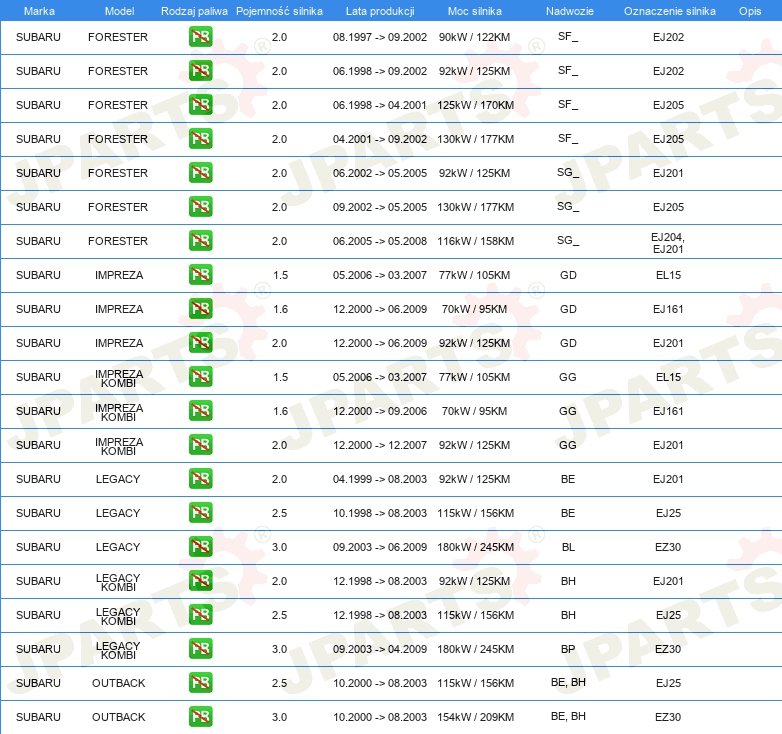782x734 pixels.
Task: Select the '06.1998 -> 04.2001' date cell
Action: (x=380, y=105)
